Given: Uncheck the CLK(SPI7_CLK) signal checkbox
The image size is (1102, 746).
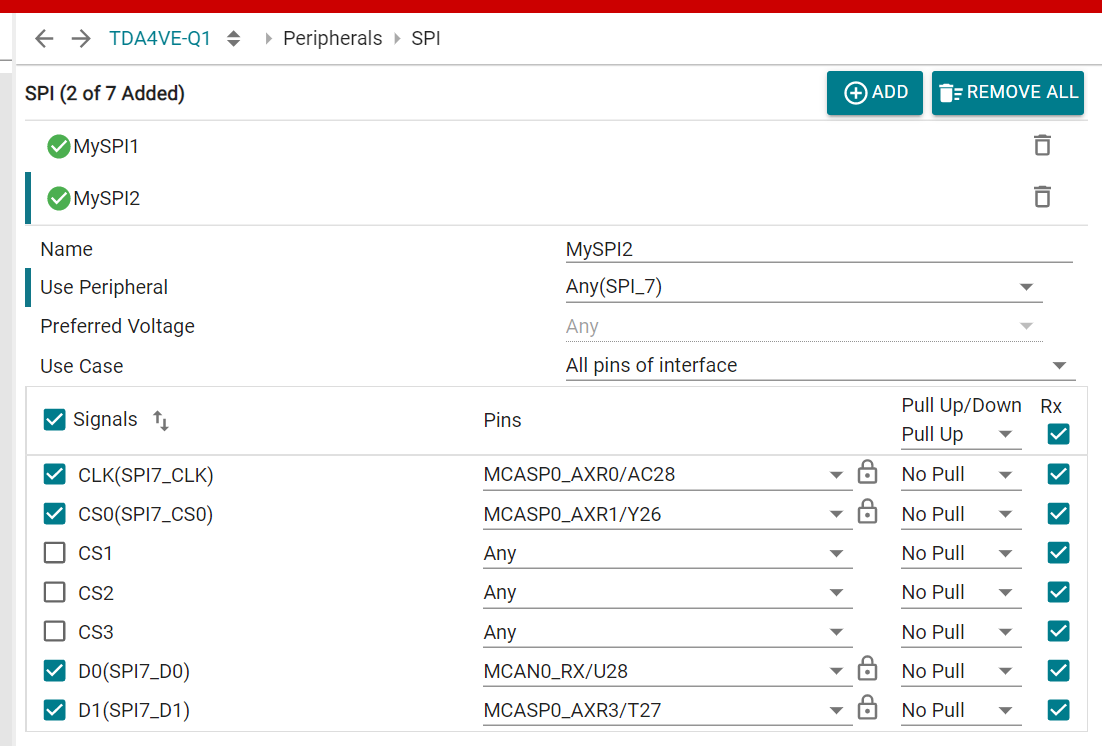Looking at the screenshot, I should click(54, 475).
